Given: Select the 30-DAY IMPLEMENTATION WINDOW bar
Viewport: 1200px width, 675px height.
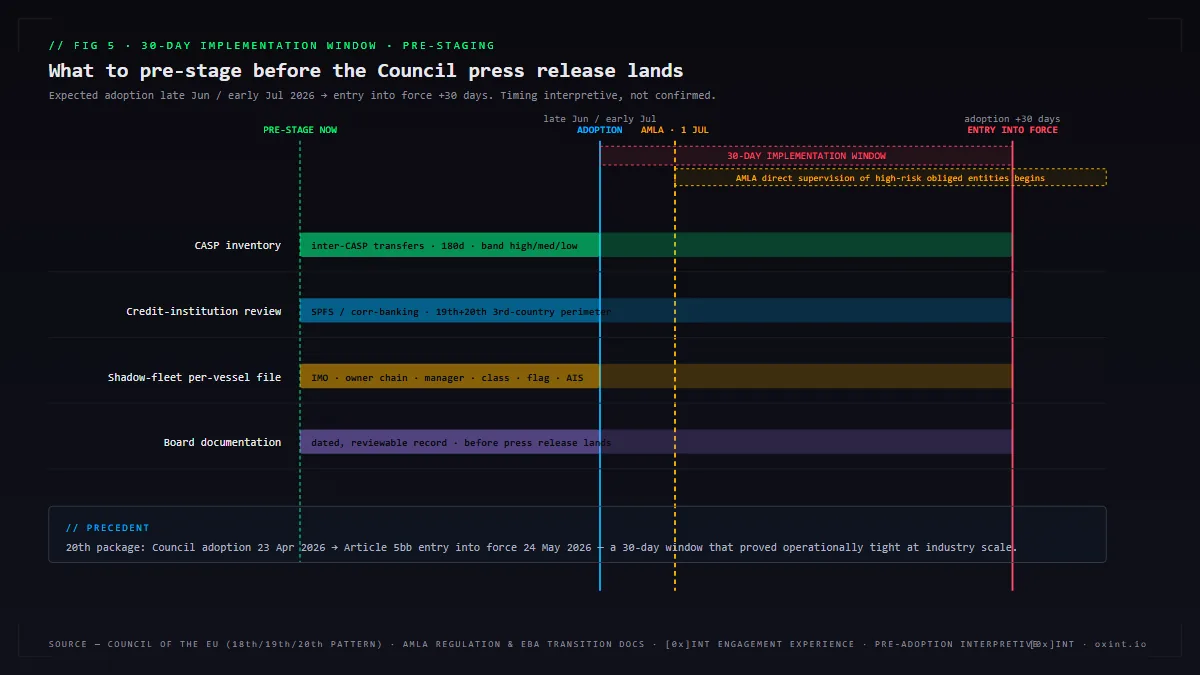Looking at the screenshot, I should click(x=806, y=156).
